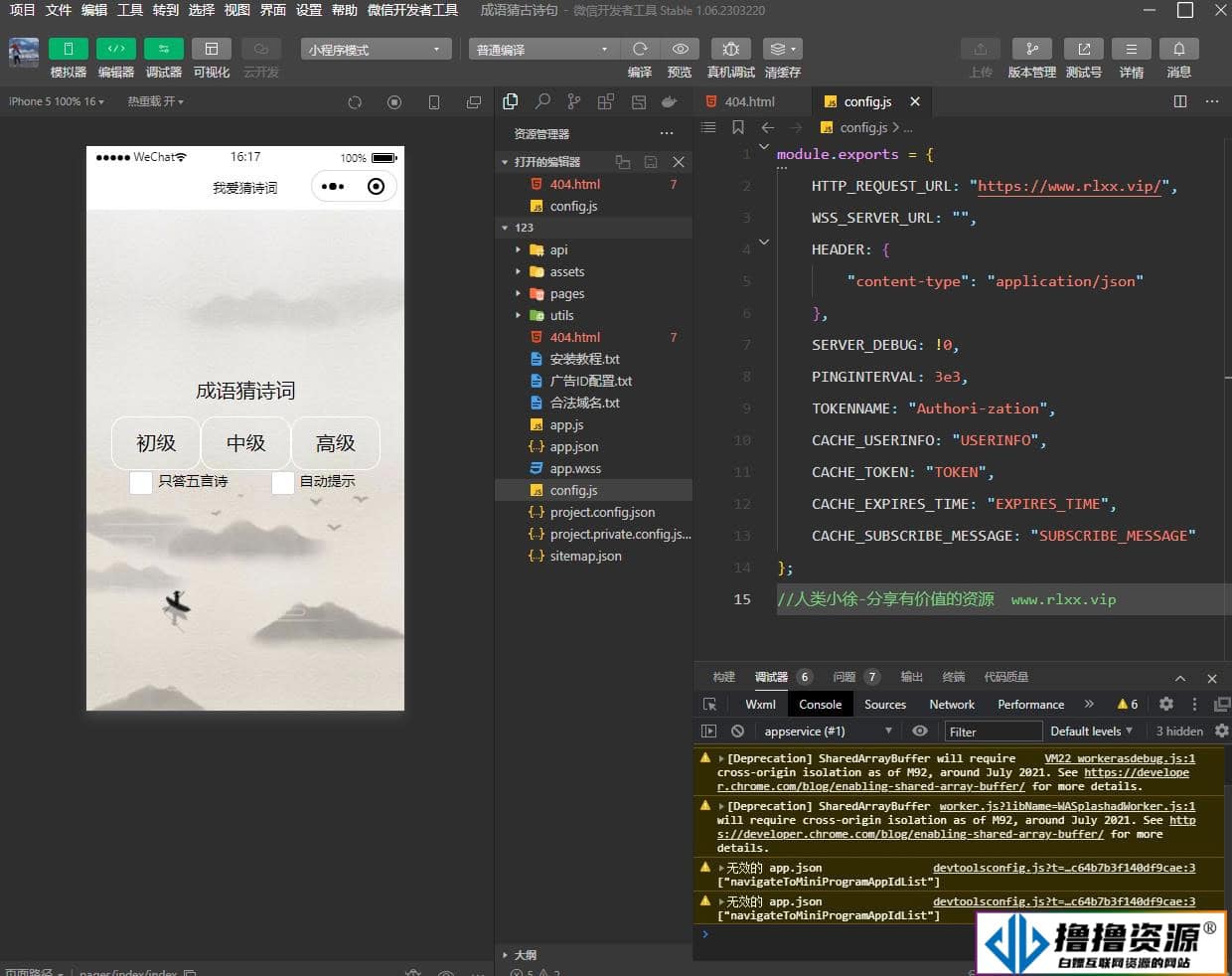The height and width of the screenshot is (976, 1232).
Task: Click the 高级 level button
Action: (x=335, y=443)
